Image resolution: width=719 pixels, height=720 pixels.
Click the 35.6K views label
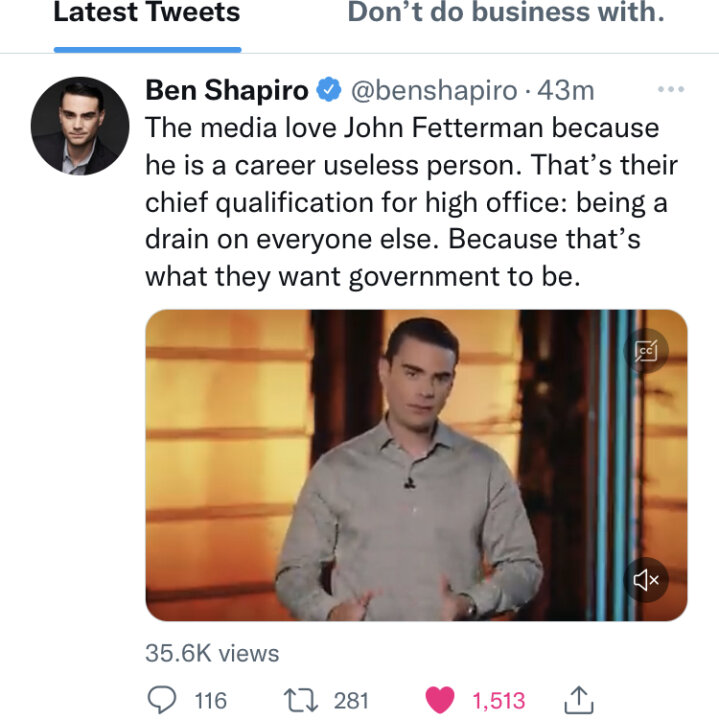[212, 653]
